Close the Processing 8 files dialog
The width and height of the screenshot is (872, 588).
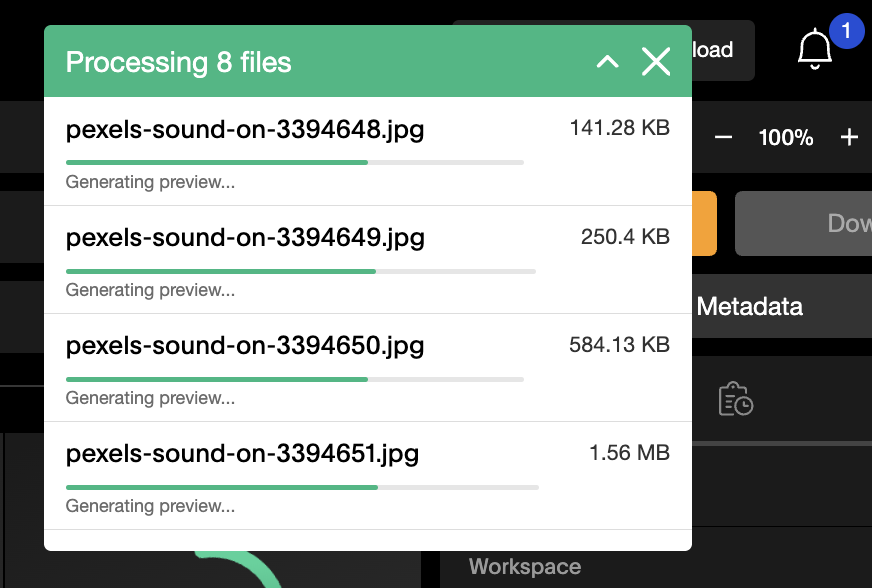click(656, 62)
